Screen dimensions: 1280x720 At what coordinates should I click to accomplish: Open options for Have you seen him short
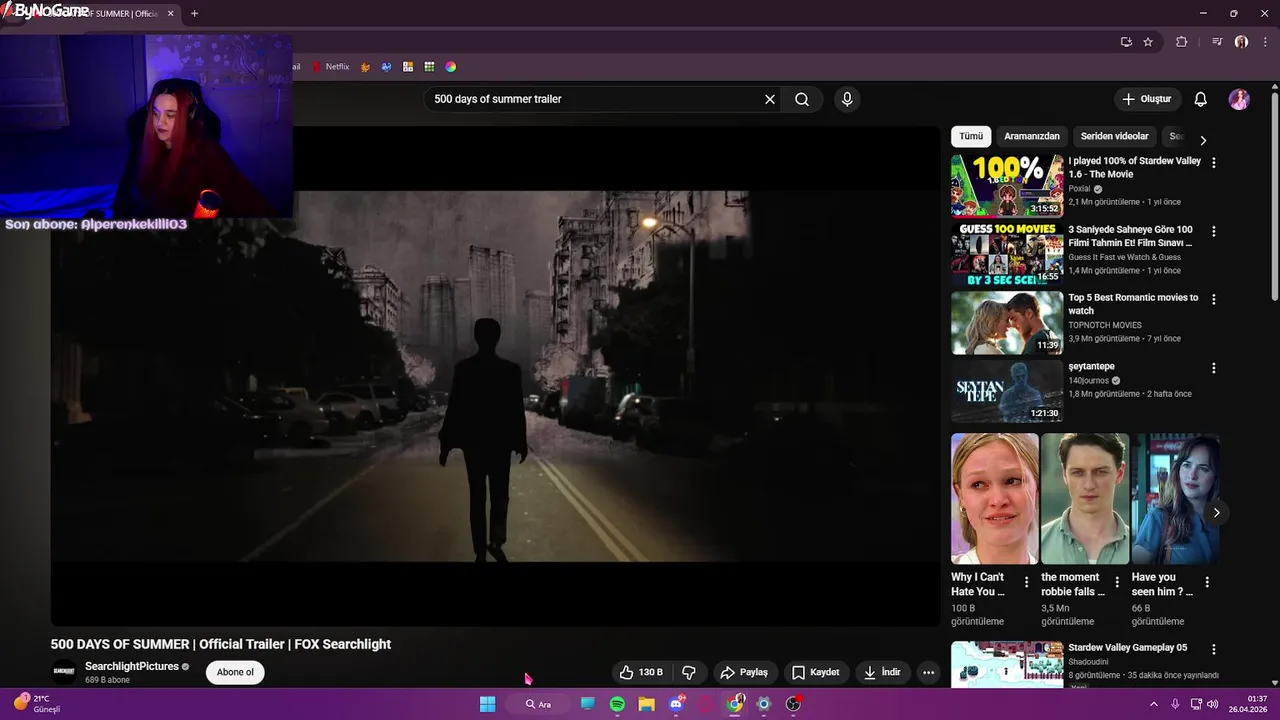pyautogui.click(x=1207, y=582)
